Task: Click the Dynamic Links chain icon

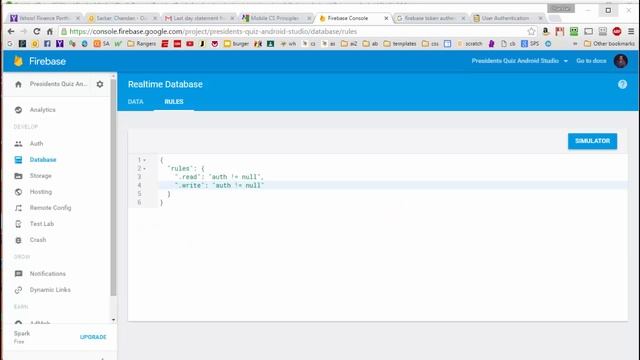Action: (x=18, y=290)
